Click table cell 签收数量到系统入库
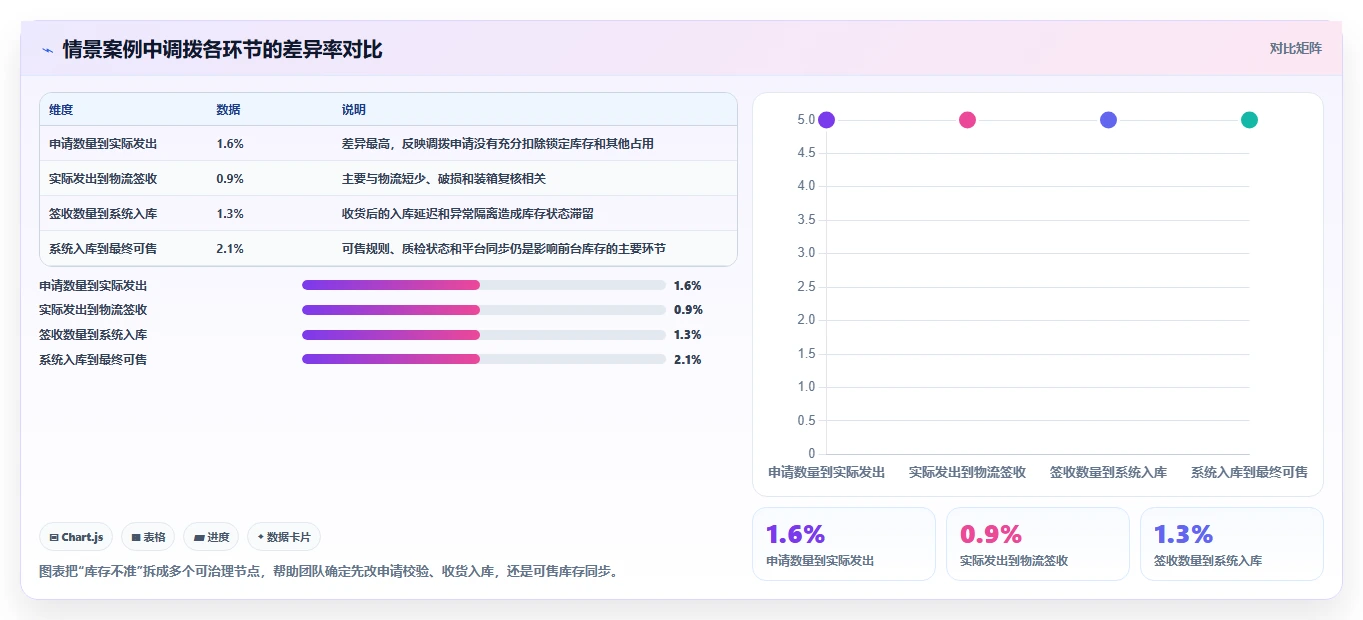Viewport: 1363px width, 620px height. pyautogui.click(x=103, y=214)
